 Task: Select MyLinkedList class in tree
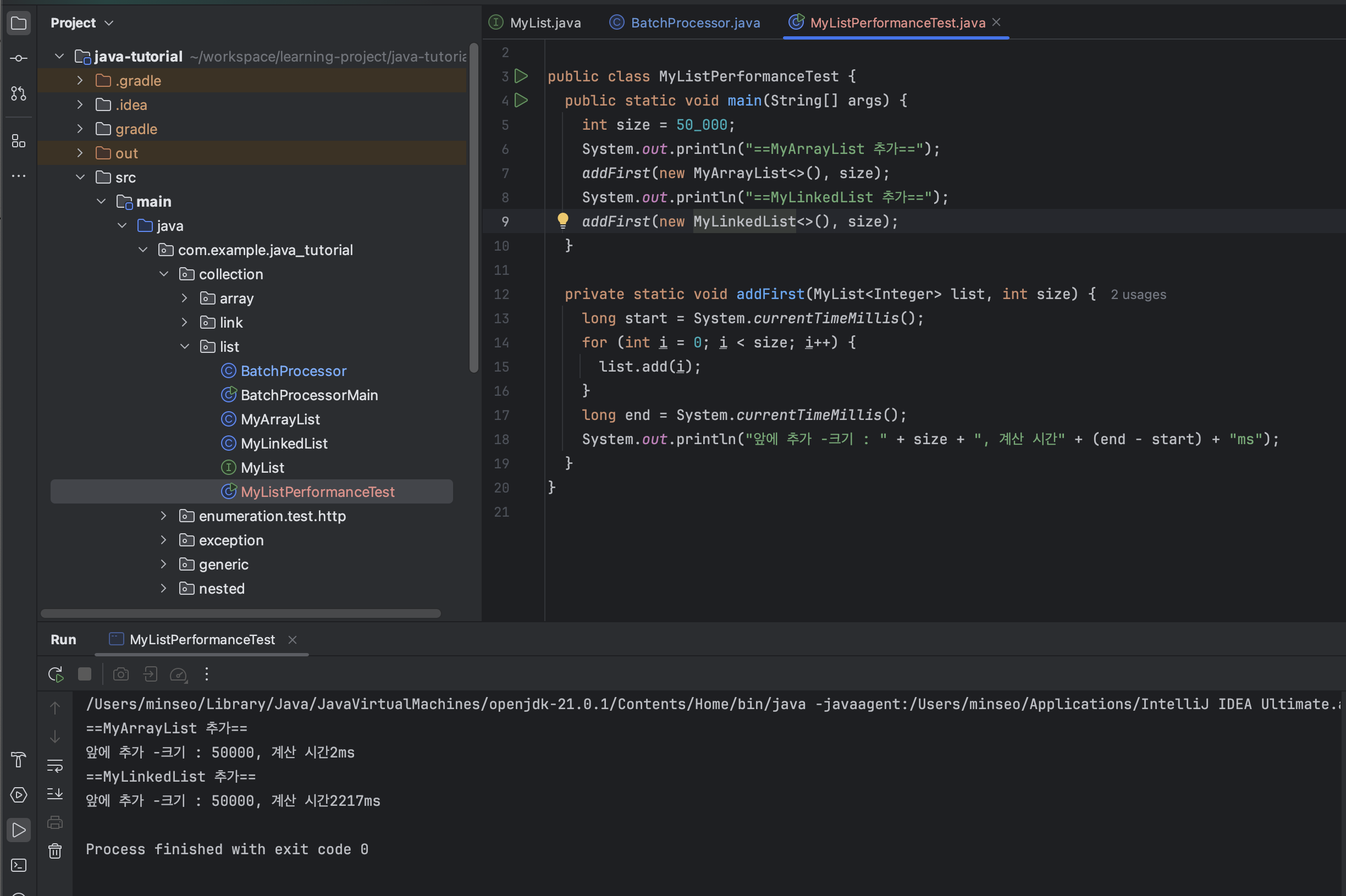click(284, 444)
